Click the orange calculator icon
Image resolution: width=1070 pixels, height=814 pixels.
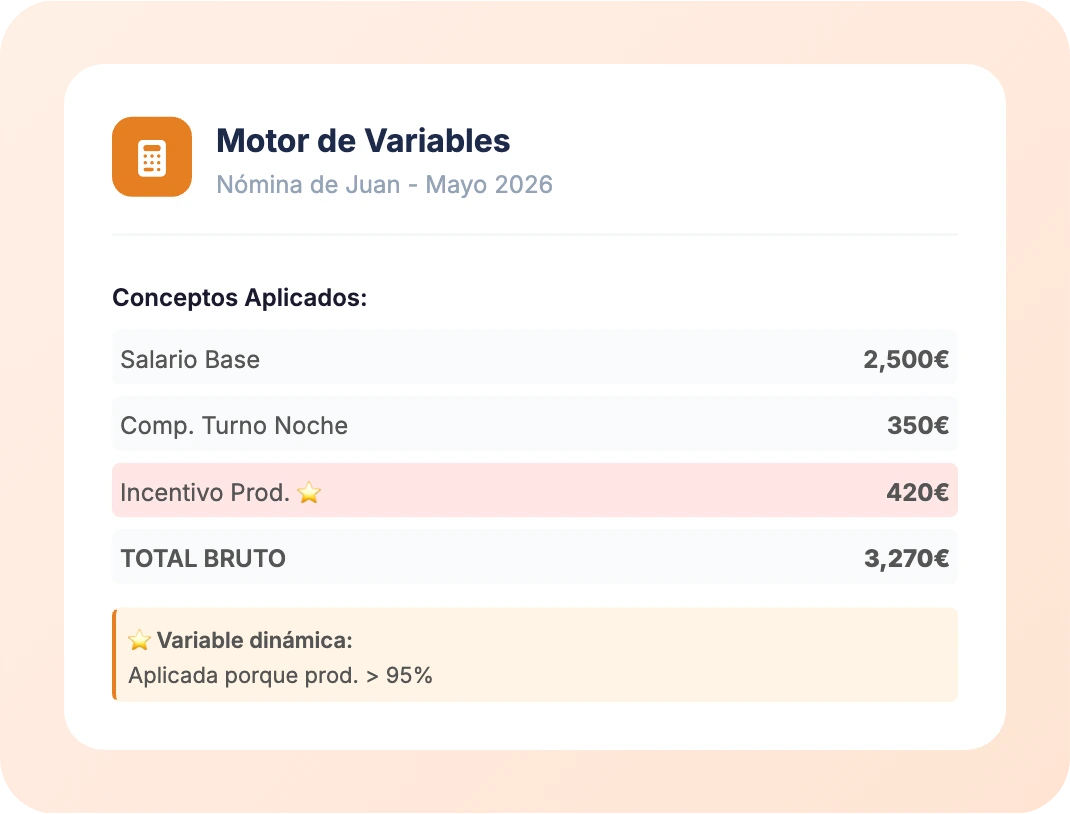pos(152,157)
